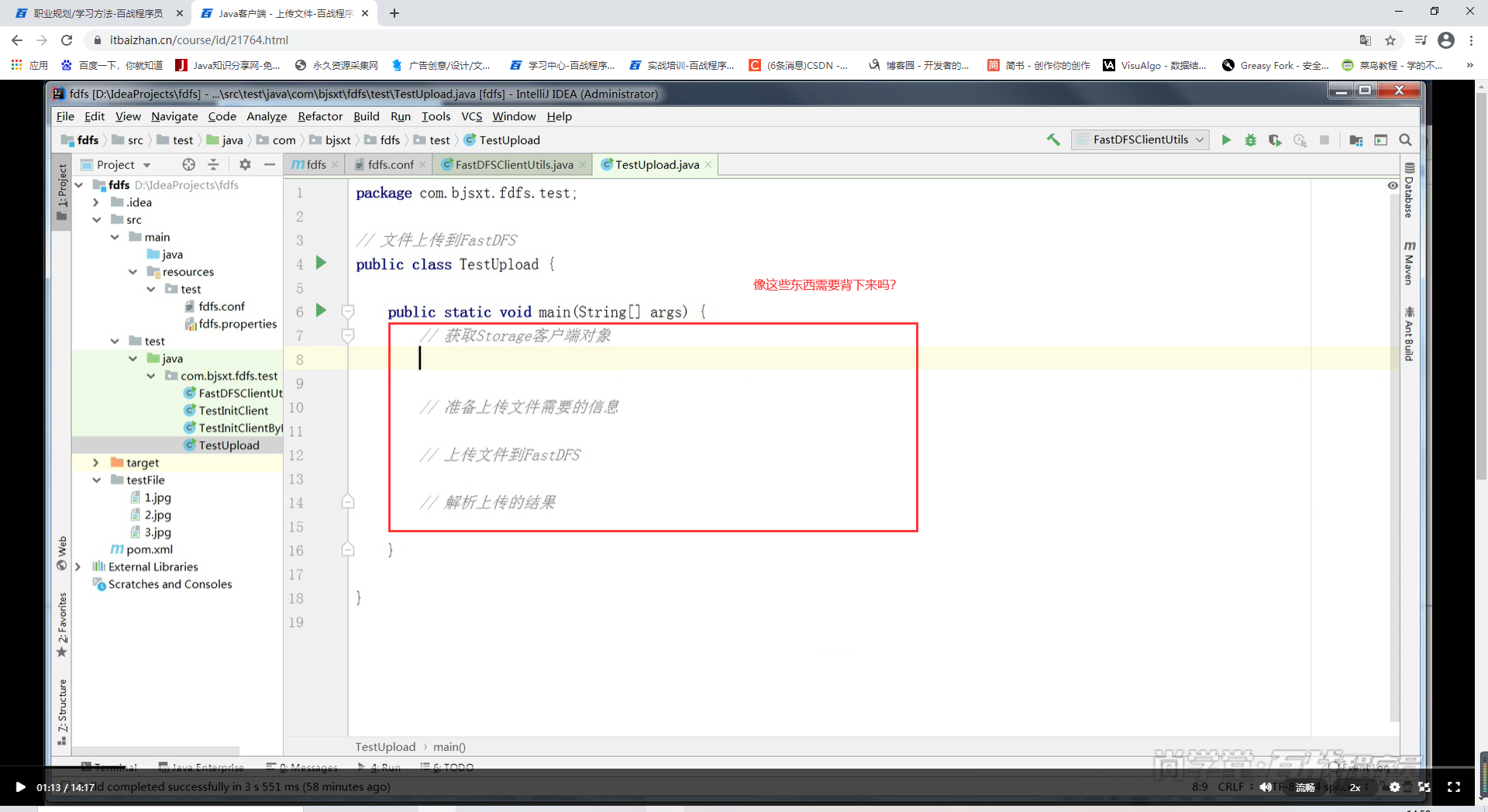Open the Favorites tool window
Image resolution: width=1488 pixels, height=812 pixels.
(x=62, y=625)
